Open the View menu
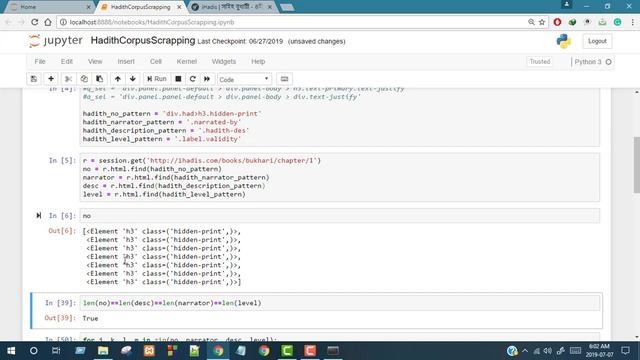The height and width of the screenshot is (360, 640). click(95, 62)
